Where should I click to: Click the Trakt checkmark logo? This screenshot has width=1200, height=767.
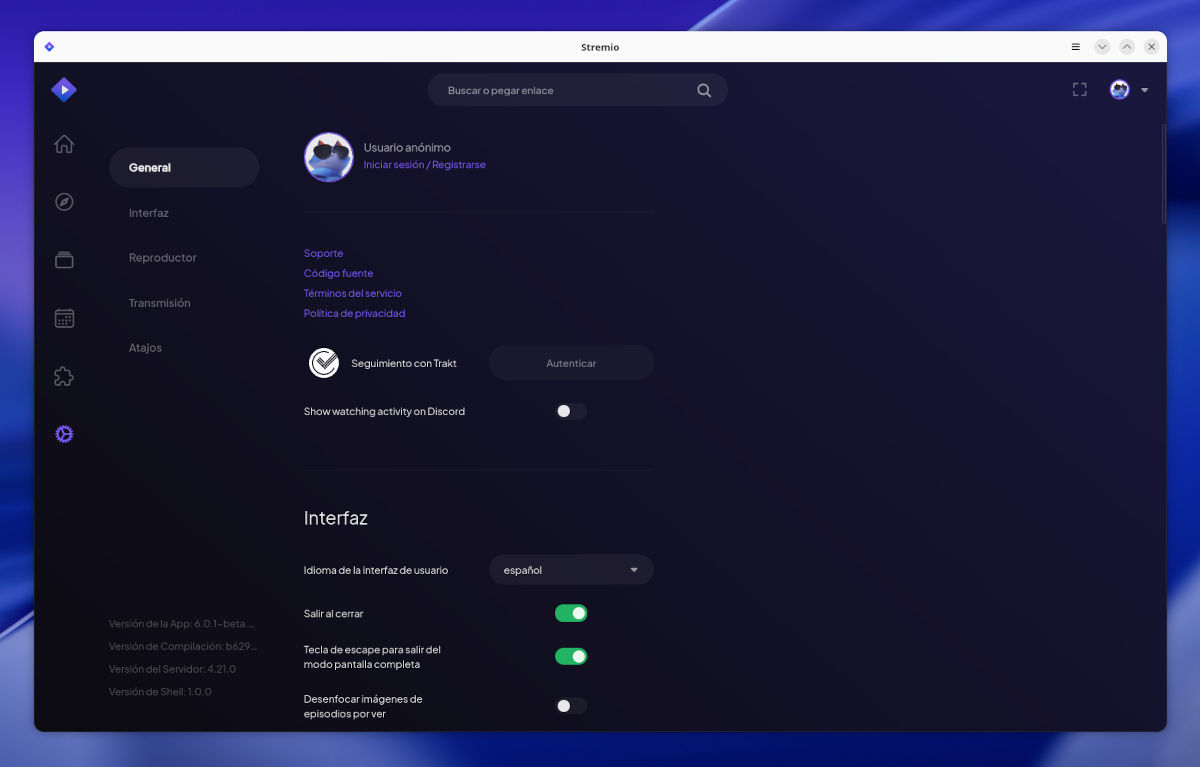point(324,363)
